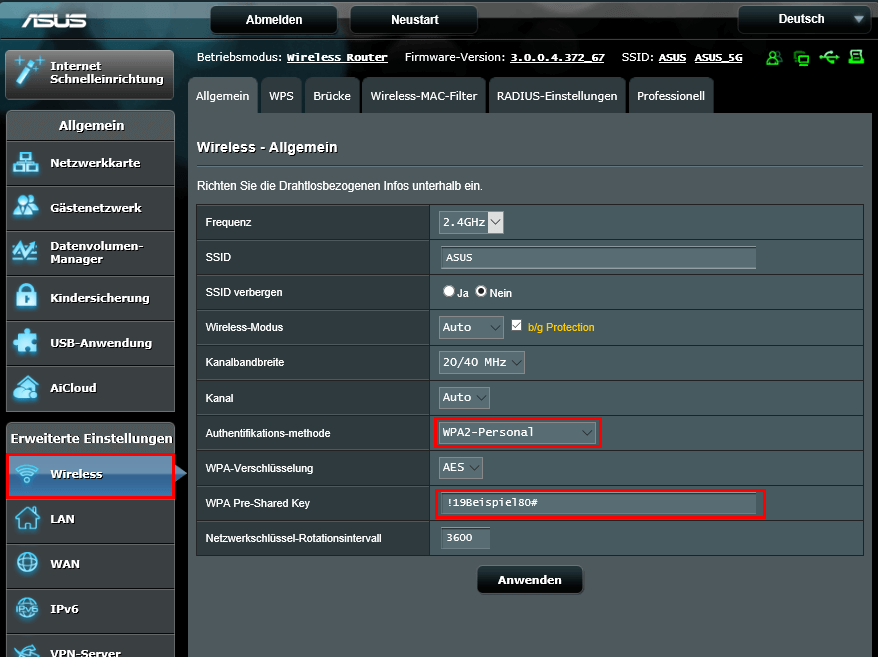Open the Frequenz 2.4GHz dropdown

(x=471, y=222)
